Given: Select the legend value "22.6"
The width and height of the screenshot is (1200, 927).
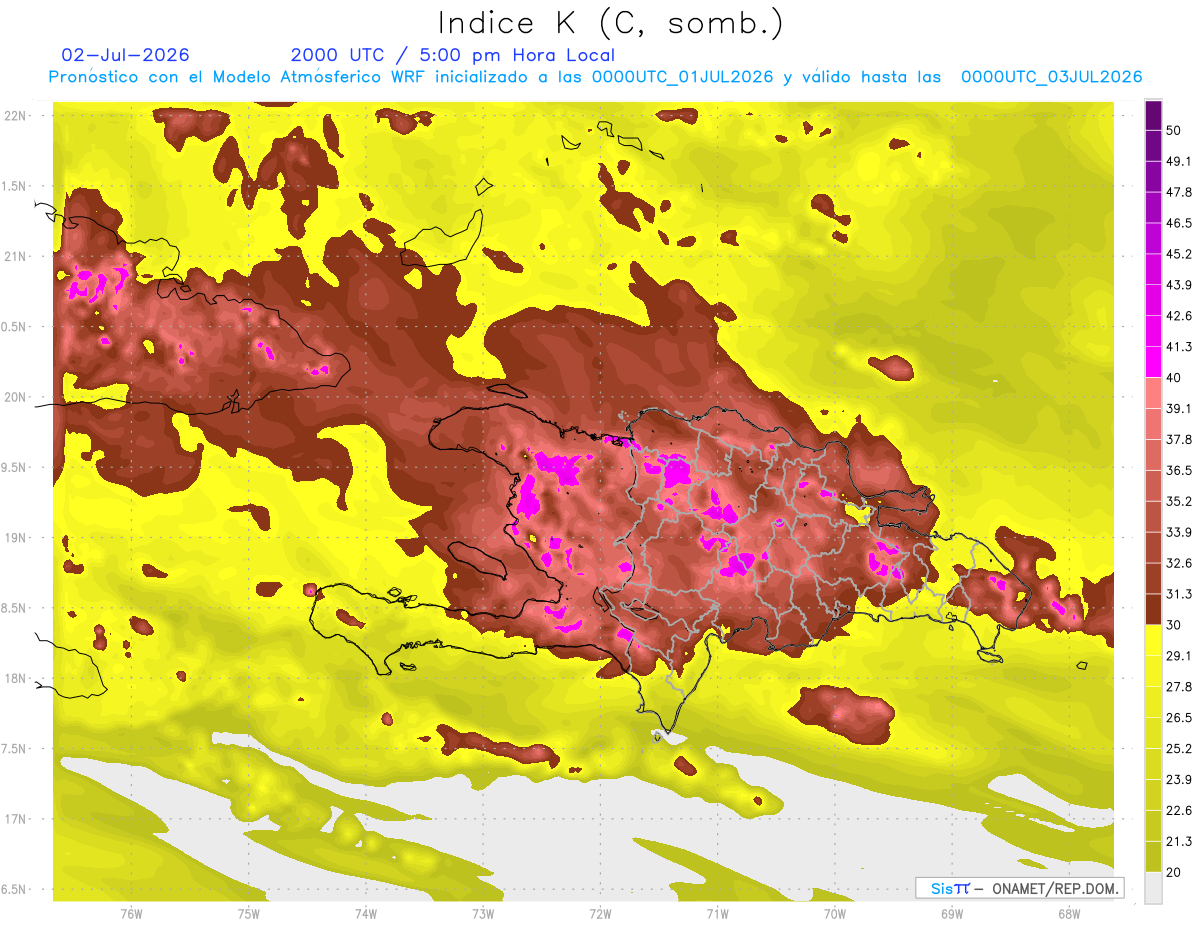Looking at the screenshot, I should 1179,811.
